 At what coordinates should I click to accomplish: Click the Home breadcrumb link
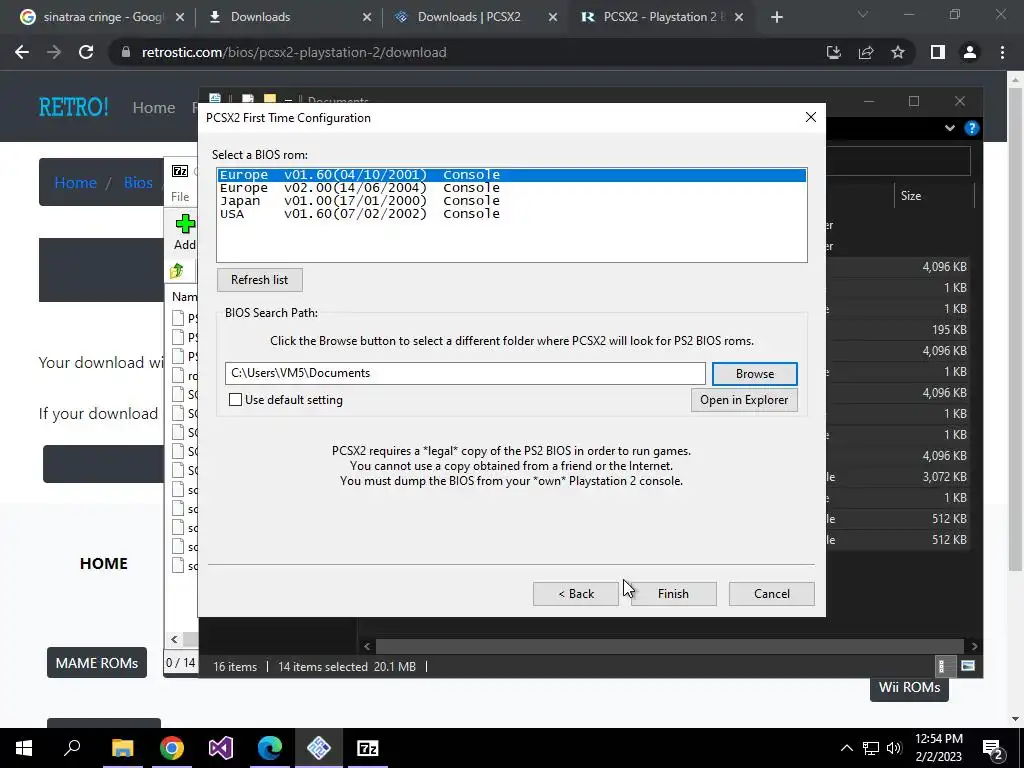coord(75,183)
